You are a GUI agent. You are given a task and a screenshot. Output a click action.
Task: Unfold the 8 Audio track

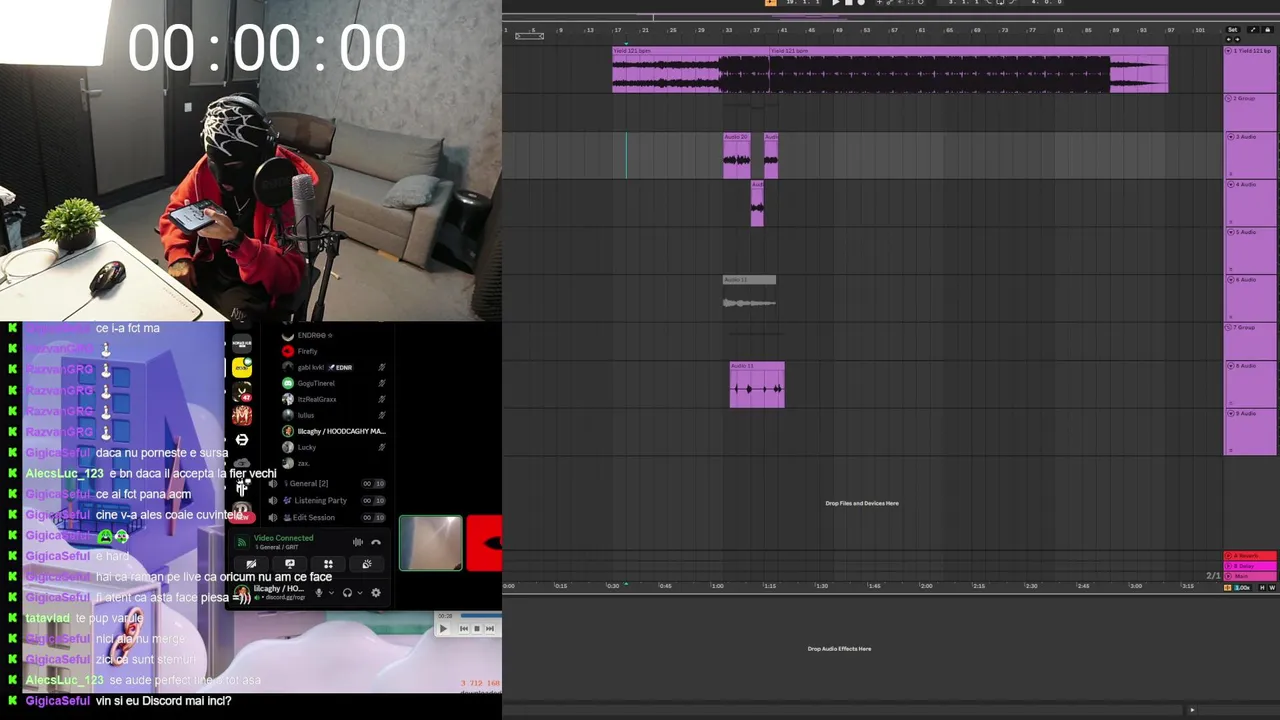[x=1230, y=366]
